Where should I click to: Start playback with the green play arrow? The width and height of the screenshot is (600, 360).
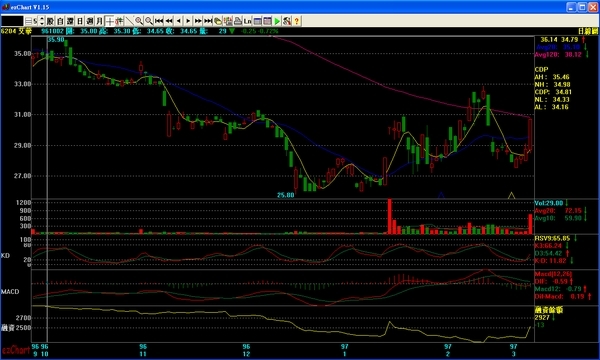pyautogui.click(x=277, y=21)
